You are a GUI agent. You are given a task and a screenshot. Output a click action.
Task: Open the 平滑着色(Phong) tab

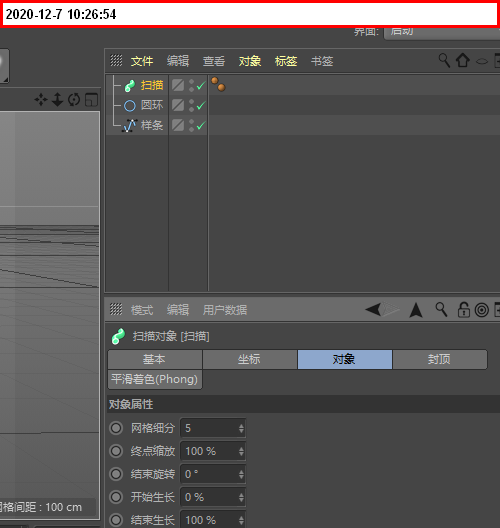pos(155,380)
